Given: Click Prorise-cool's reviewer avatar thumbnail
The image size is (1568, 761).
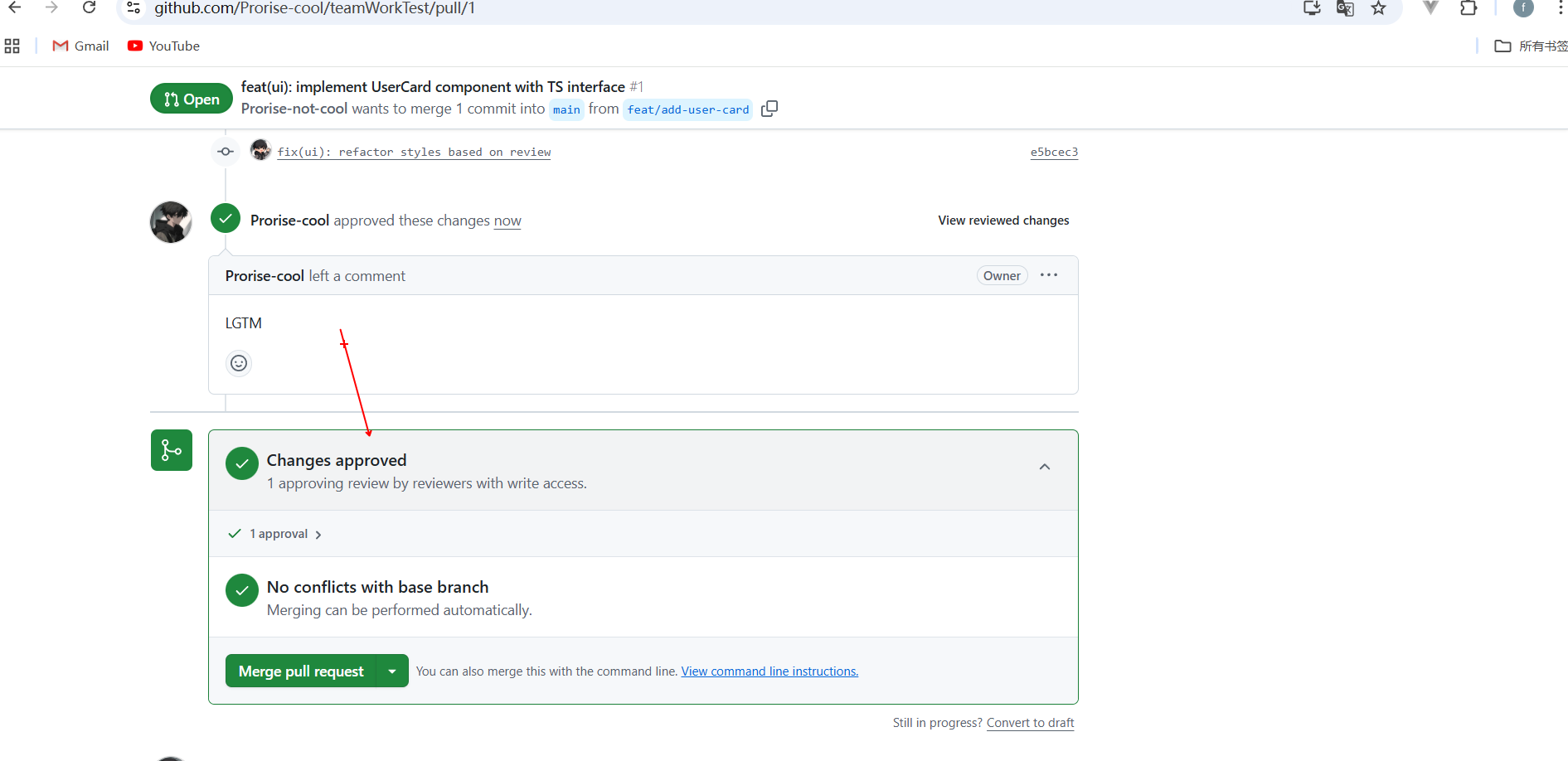Looking at the screenshot, I should tap(171, 222).
